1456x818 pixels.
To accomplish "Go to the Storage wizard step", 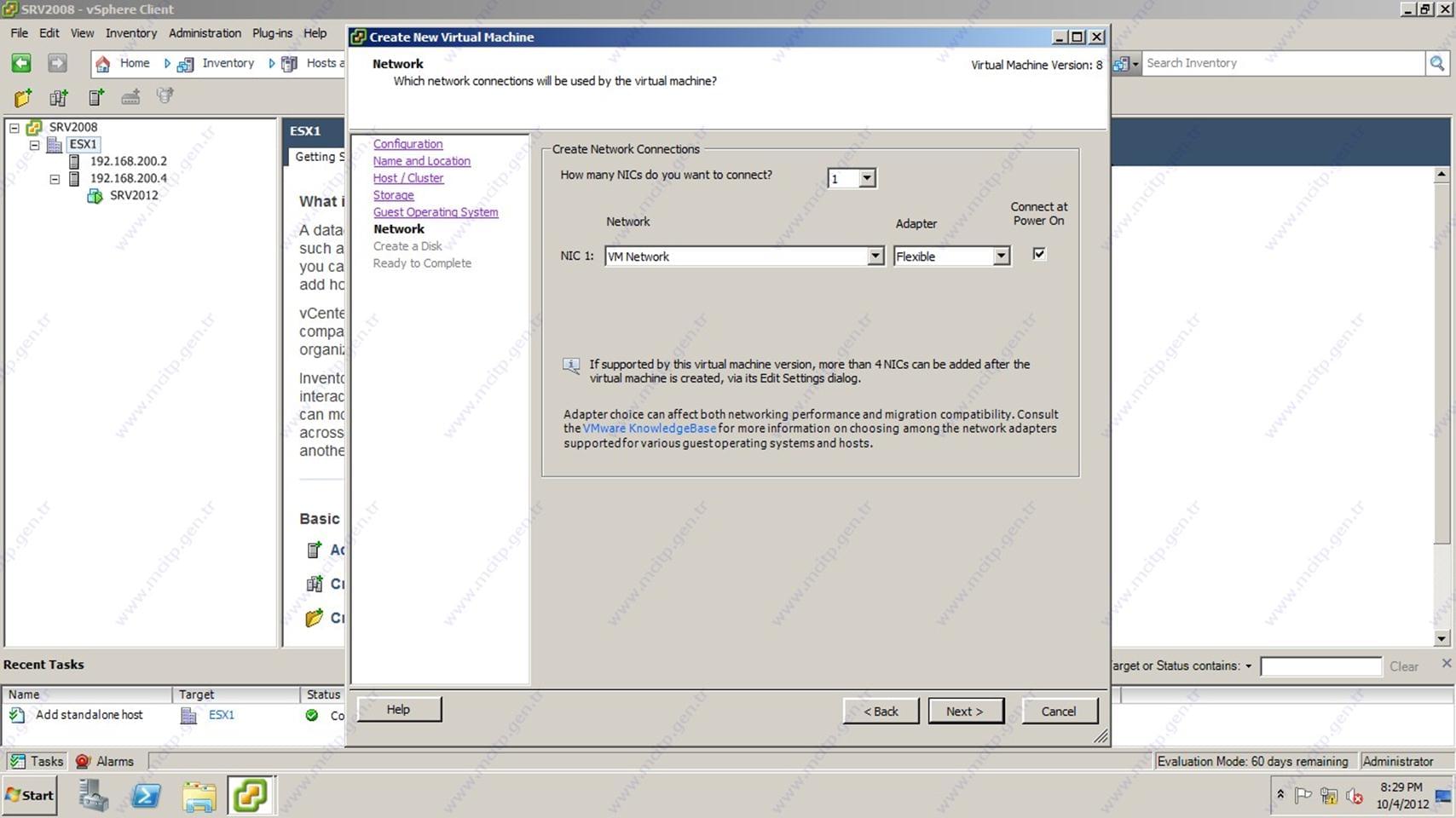I will (393, 195).
